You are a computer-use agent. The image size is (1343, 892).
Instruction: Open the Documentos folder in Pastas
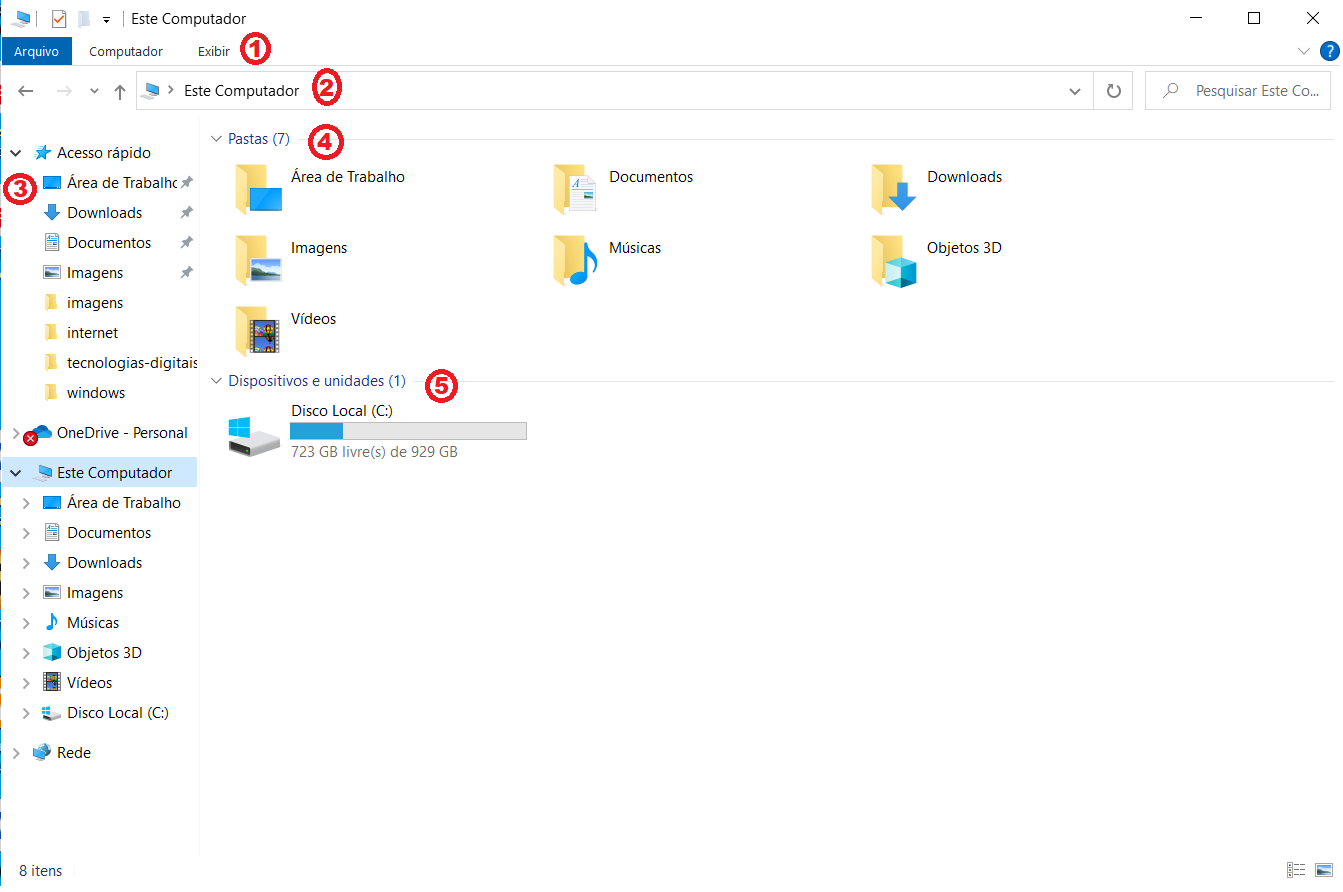pyautogui.click(x=576, y=189)
